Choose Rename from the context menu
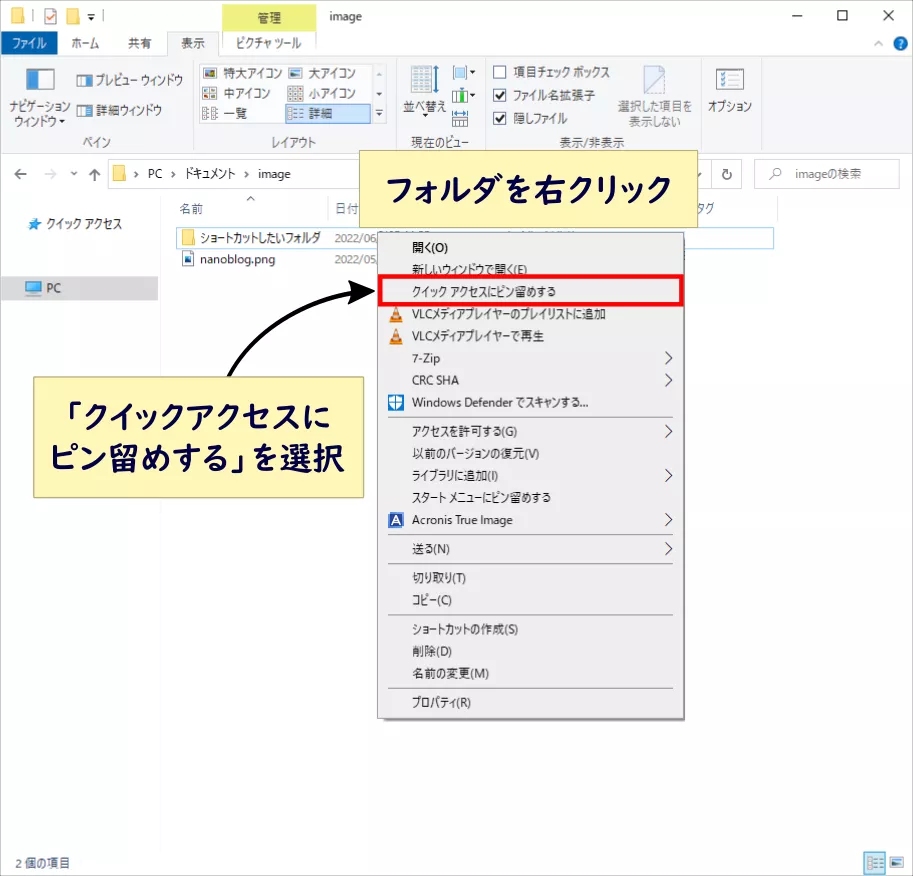 (x=530, y=674)
